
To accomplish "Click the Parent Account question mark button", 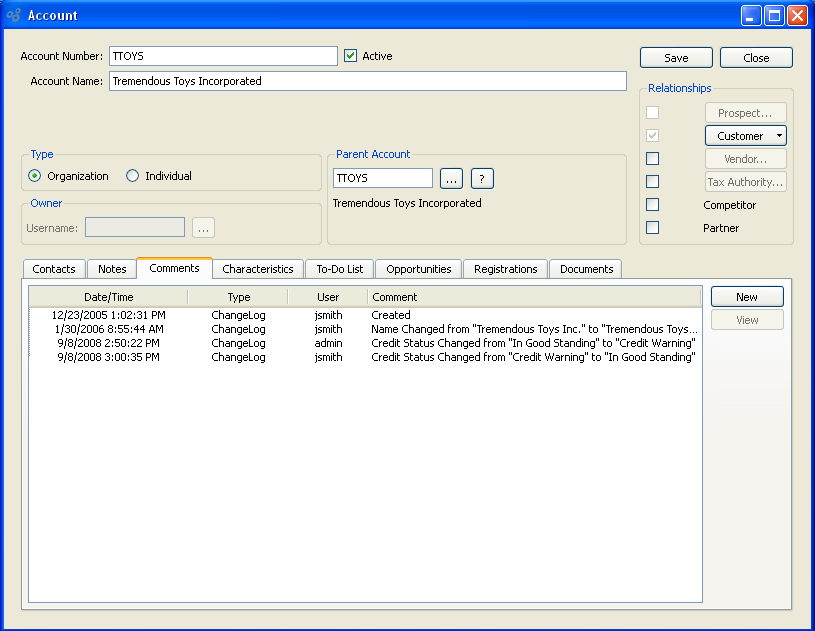I will point(482,179).
